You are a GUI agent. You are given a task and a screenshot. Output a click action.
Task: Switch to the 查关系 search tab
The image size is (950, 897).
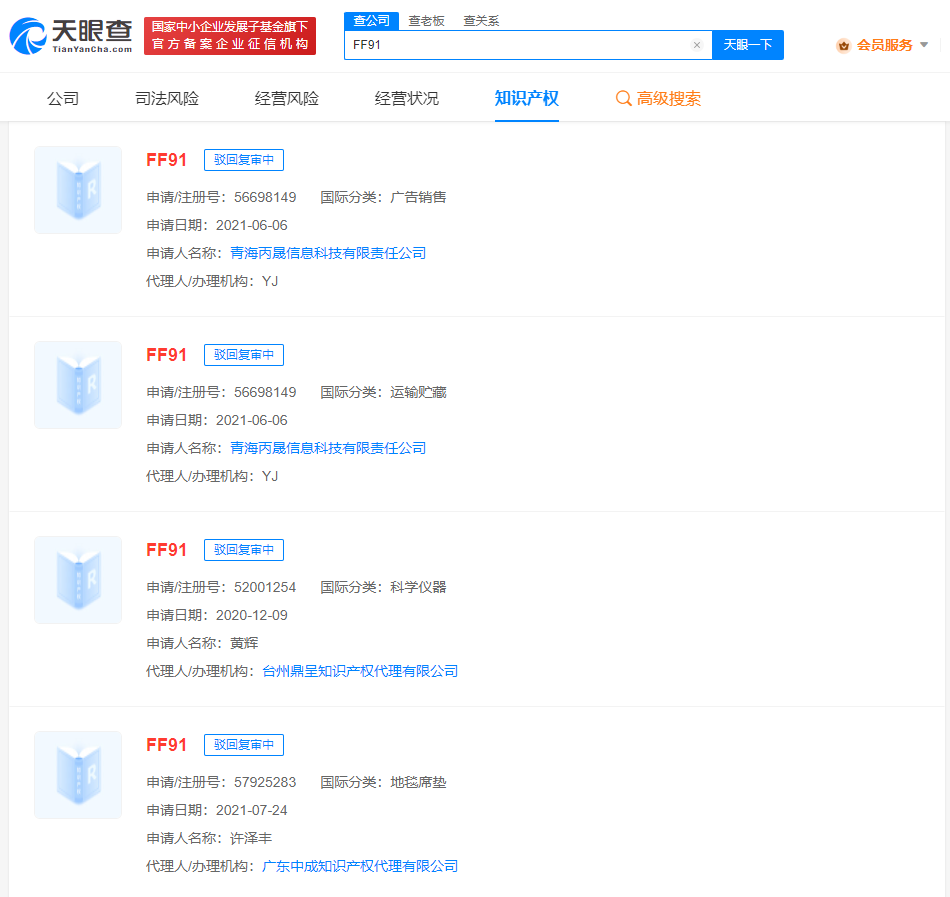click(482, 21)
